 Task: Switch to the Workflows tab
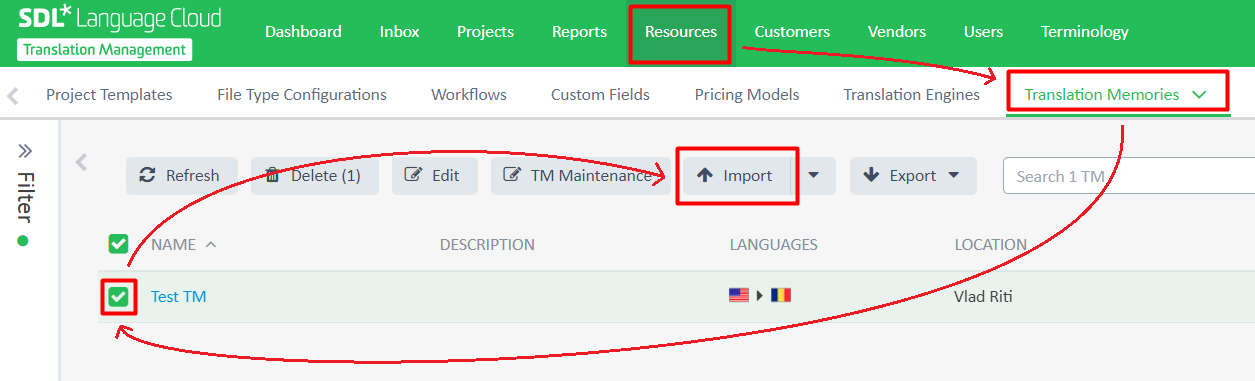tap(469, 95)
